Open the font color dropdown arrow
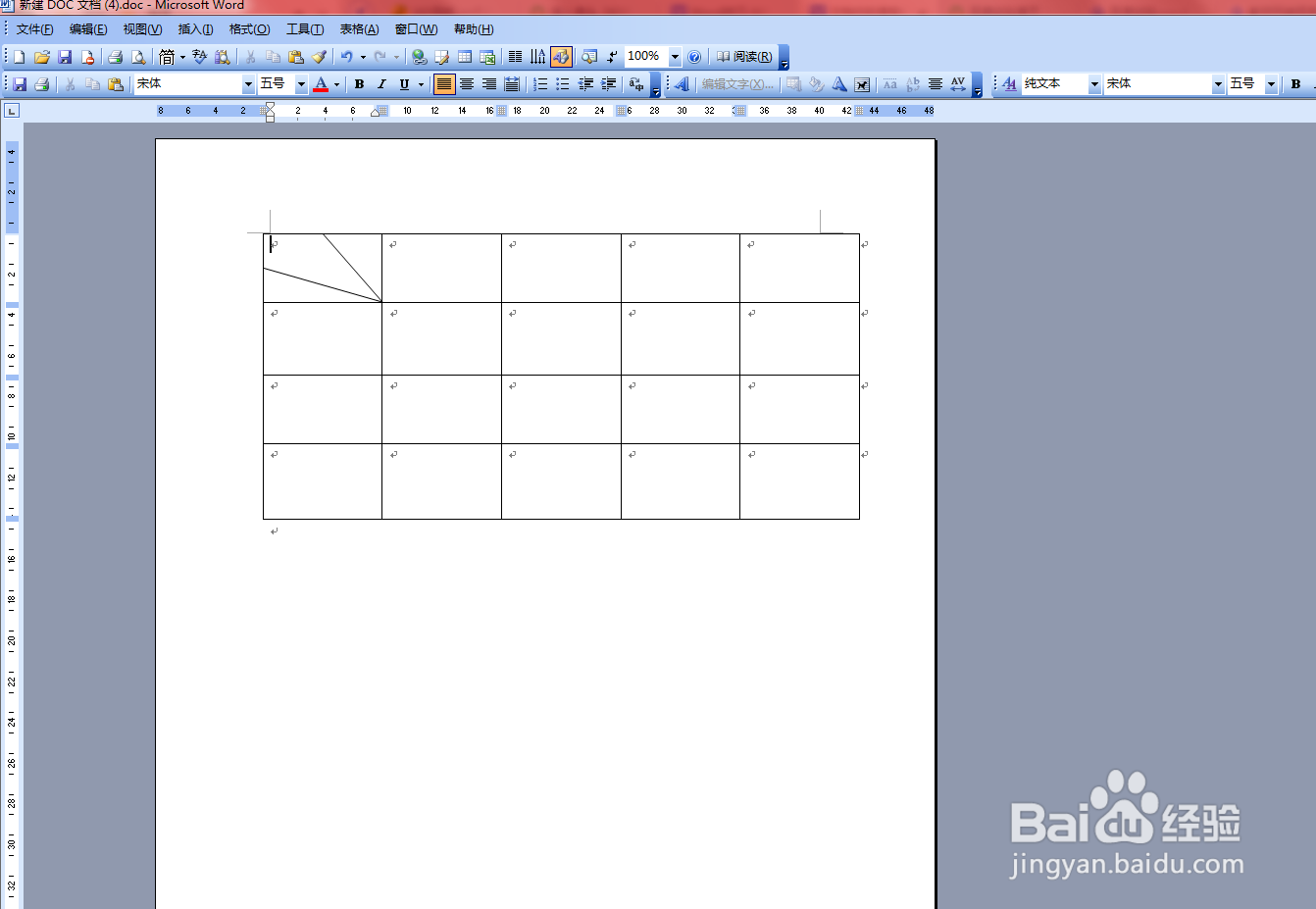1316x909 pixels. (336, 84)
